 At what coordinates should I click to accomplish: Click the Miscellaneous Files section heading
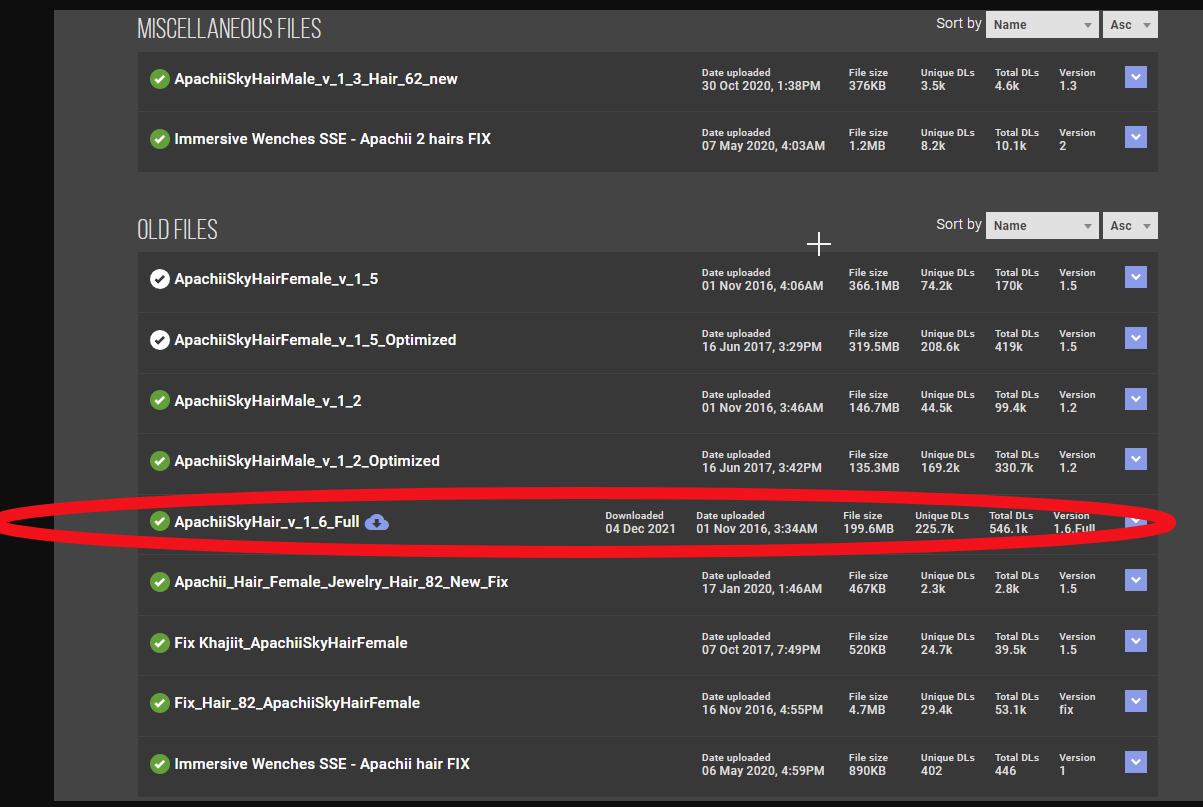[229, 28]
